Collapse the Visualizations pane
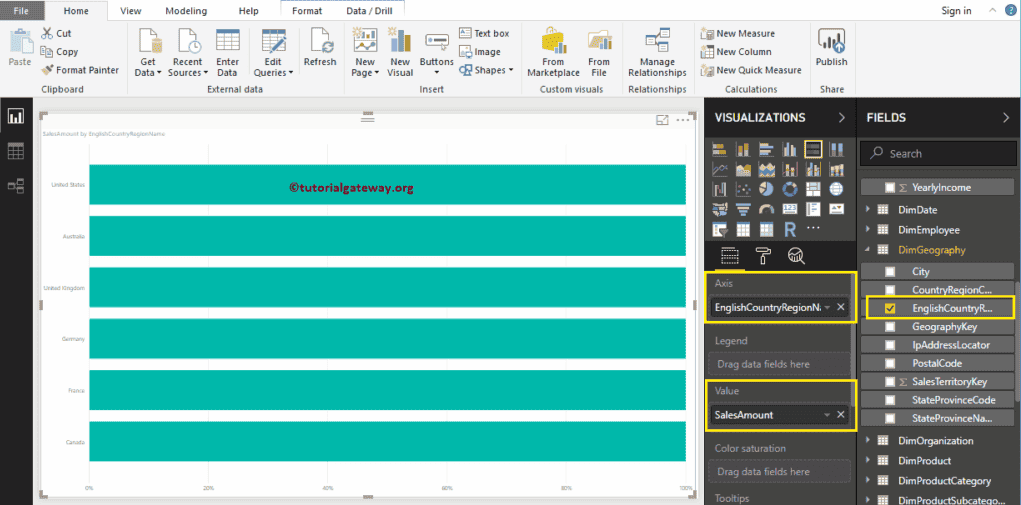Viewport: 1021px width, 505px height. click(x=841, y=118)
